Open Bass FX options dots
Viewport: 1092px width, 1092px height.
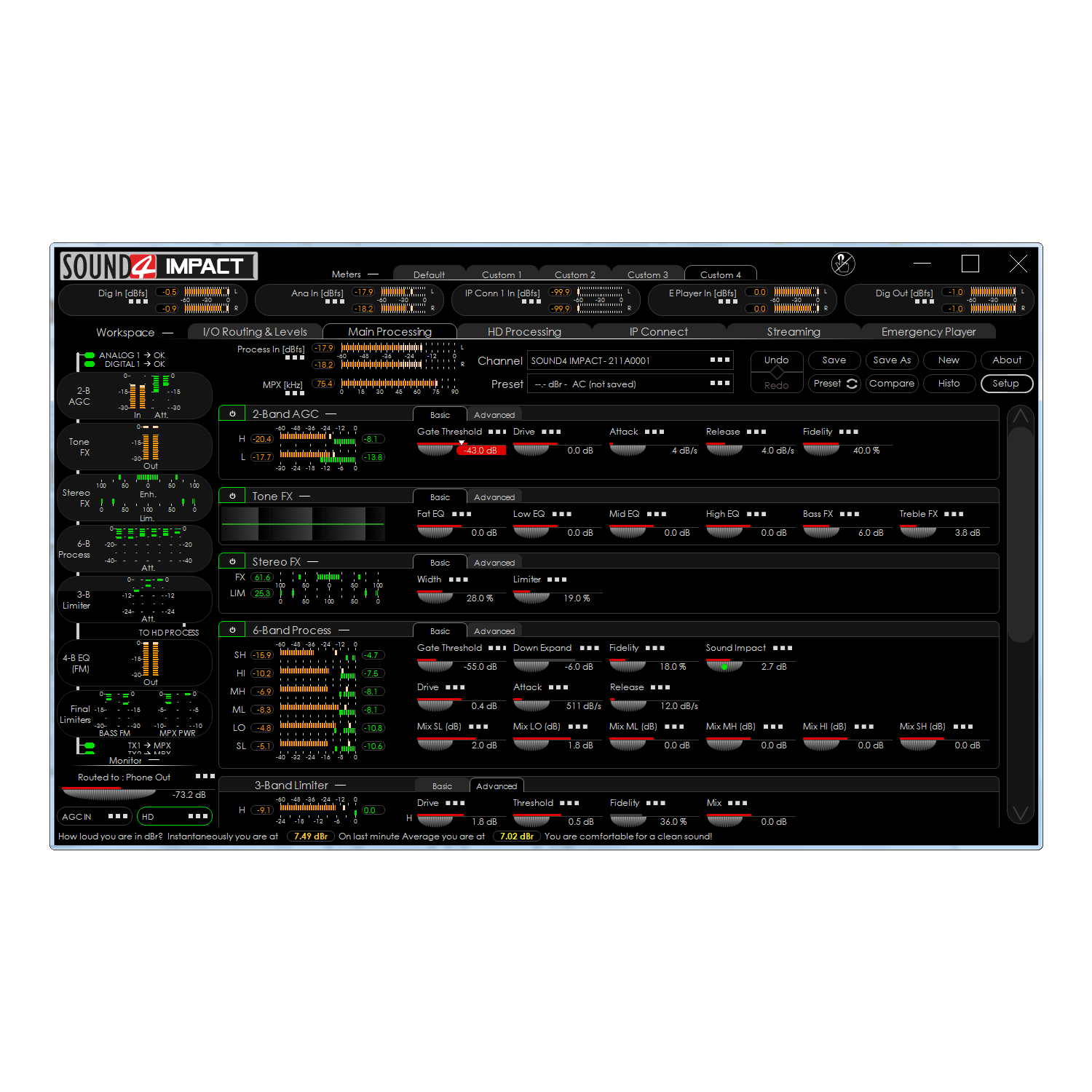[850, 514]
